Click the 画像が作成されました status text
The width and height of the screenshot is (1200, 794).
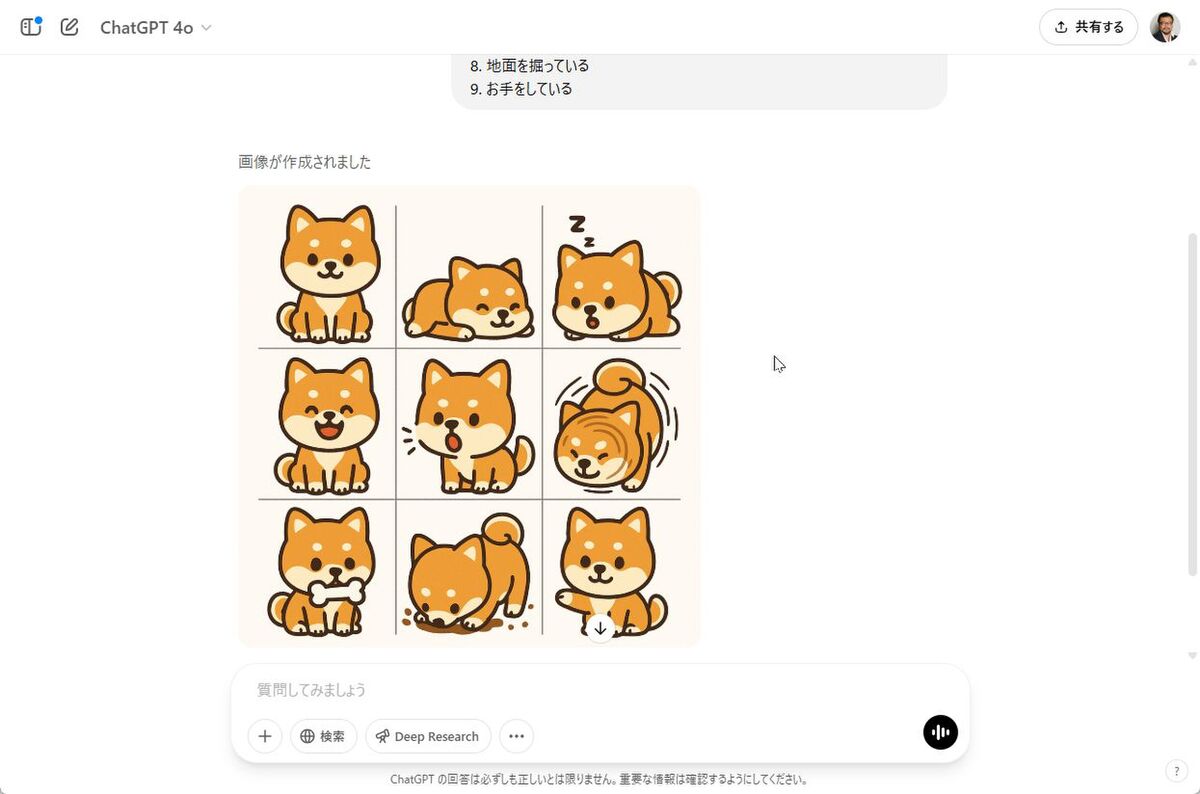[x=304, y=161]
